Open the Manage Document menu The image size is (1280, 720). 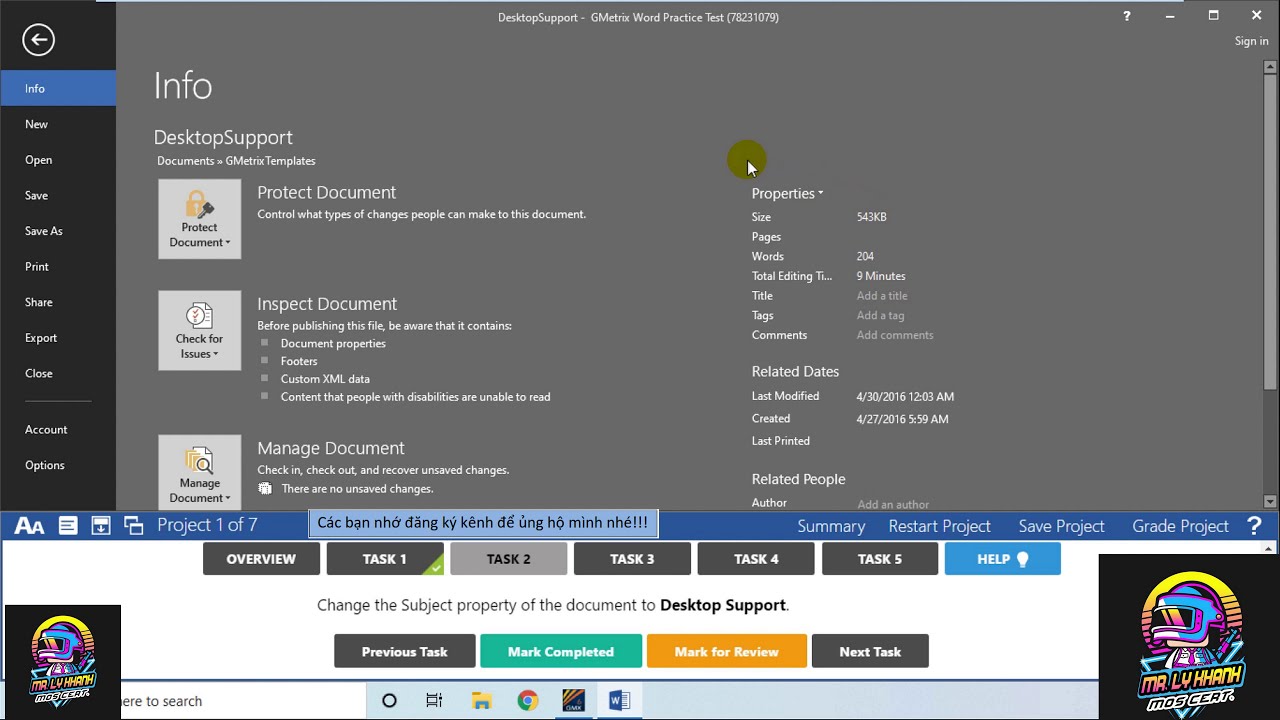point(199,472)
